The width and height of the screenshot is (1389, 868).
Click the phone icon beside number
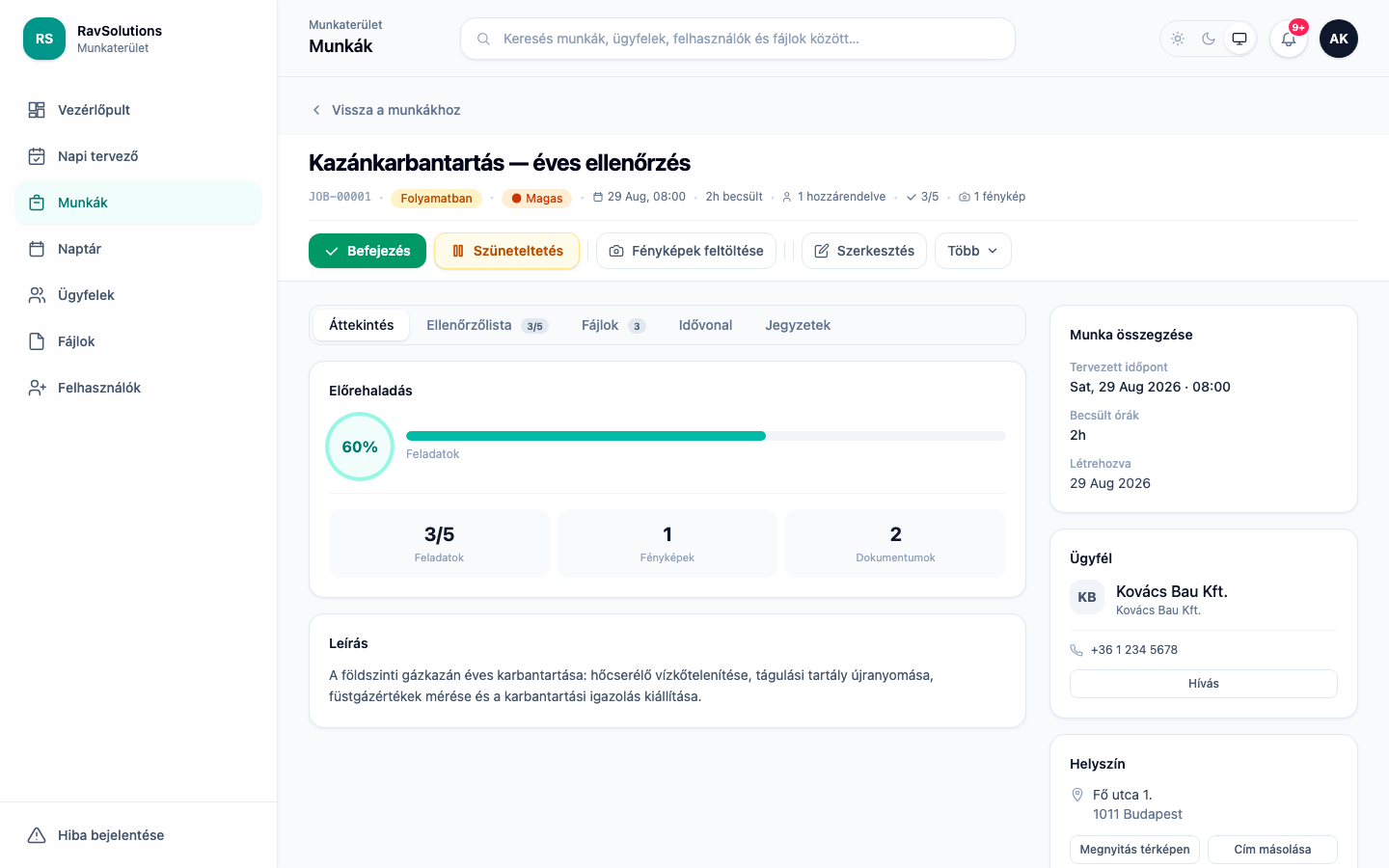tap(1076, 650)
